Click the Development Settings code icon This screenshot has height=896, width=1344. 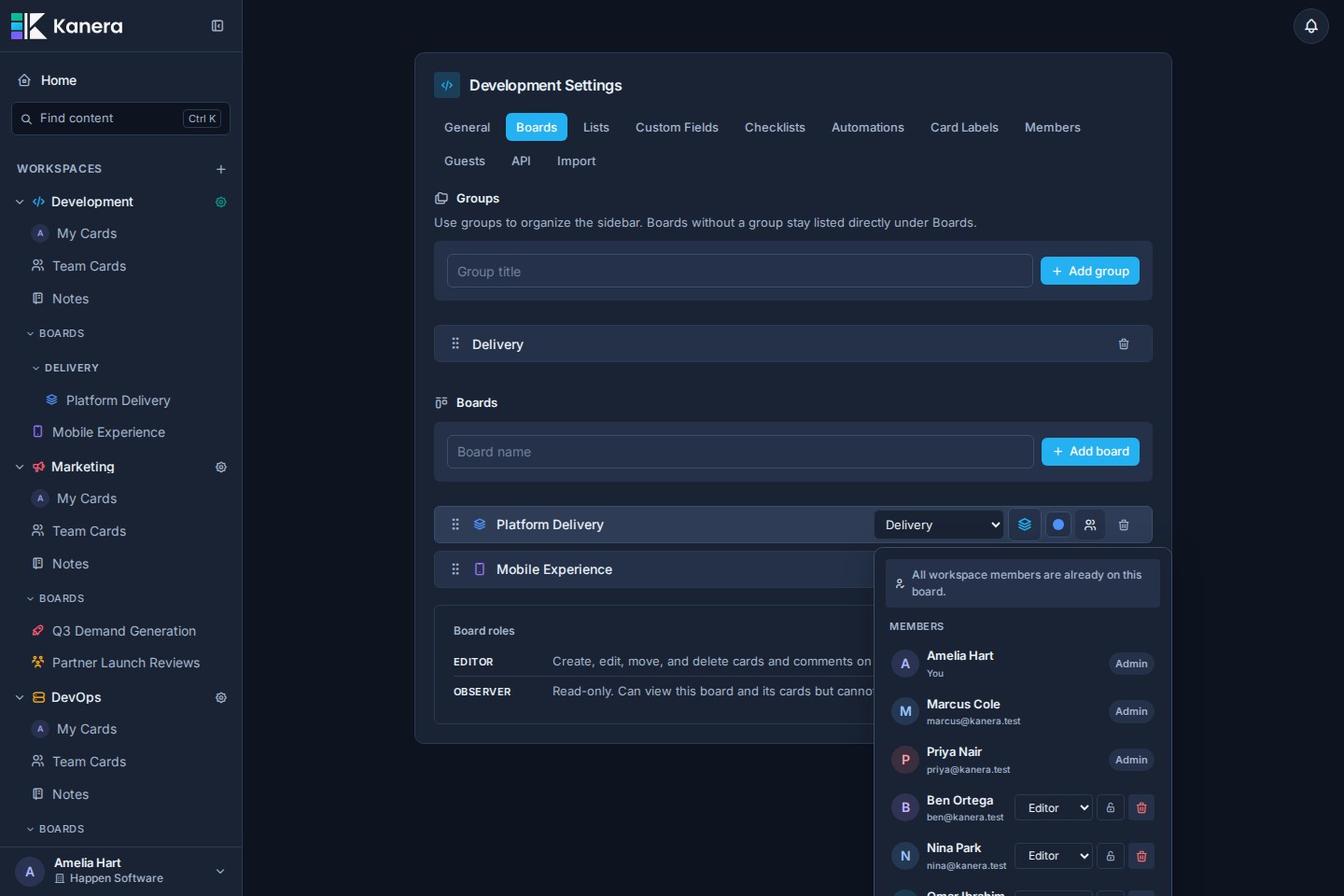click(447, 85)
